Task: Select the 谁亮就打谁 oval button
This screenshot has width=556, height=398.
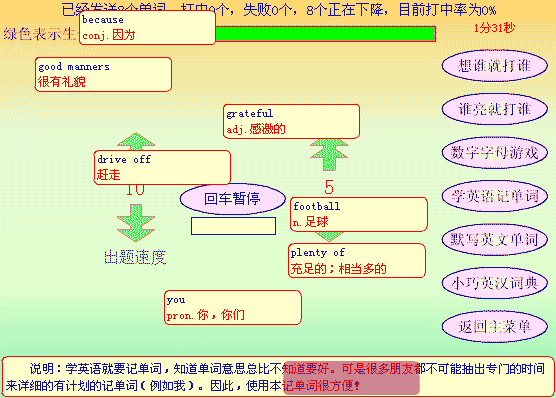Action: pyautogui.click(x=495, y=109)
